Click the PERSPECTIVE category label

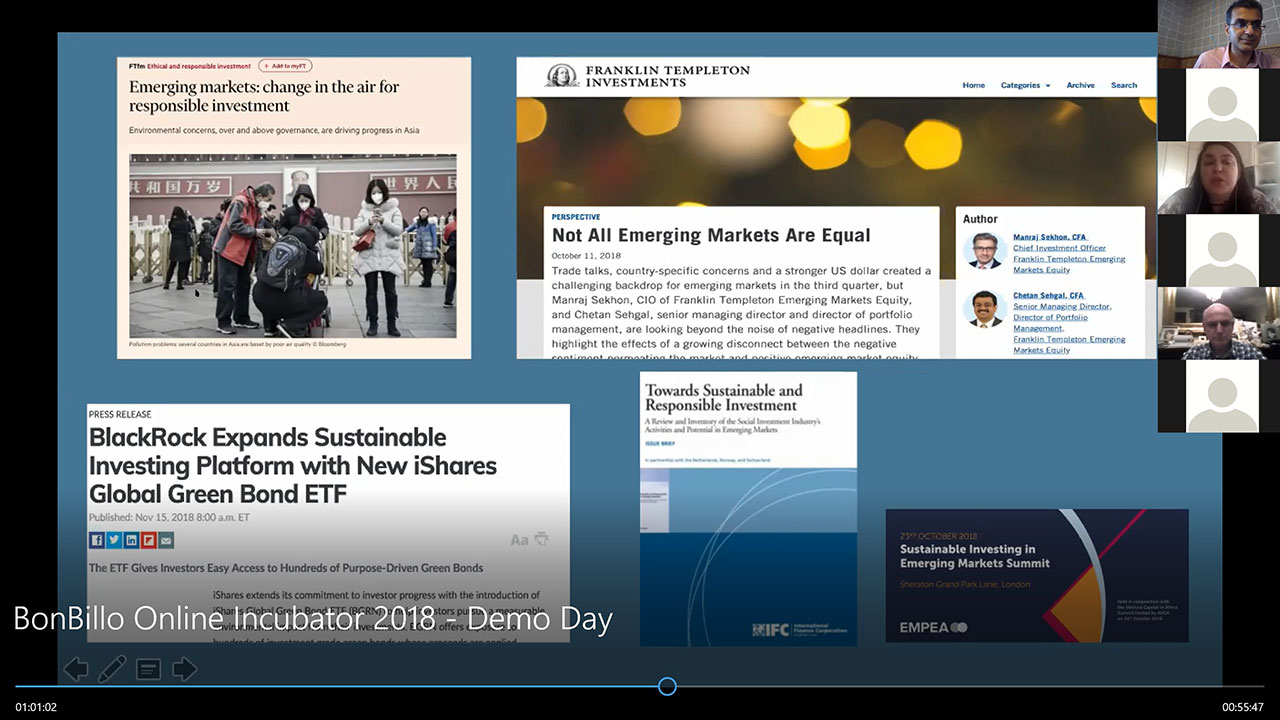click(576, 217)
